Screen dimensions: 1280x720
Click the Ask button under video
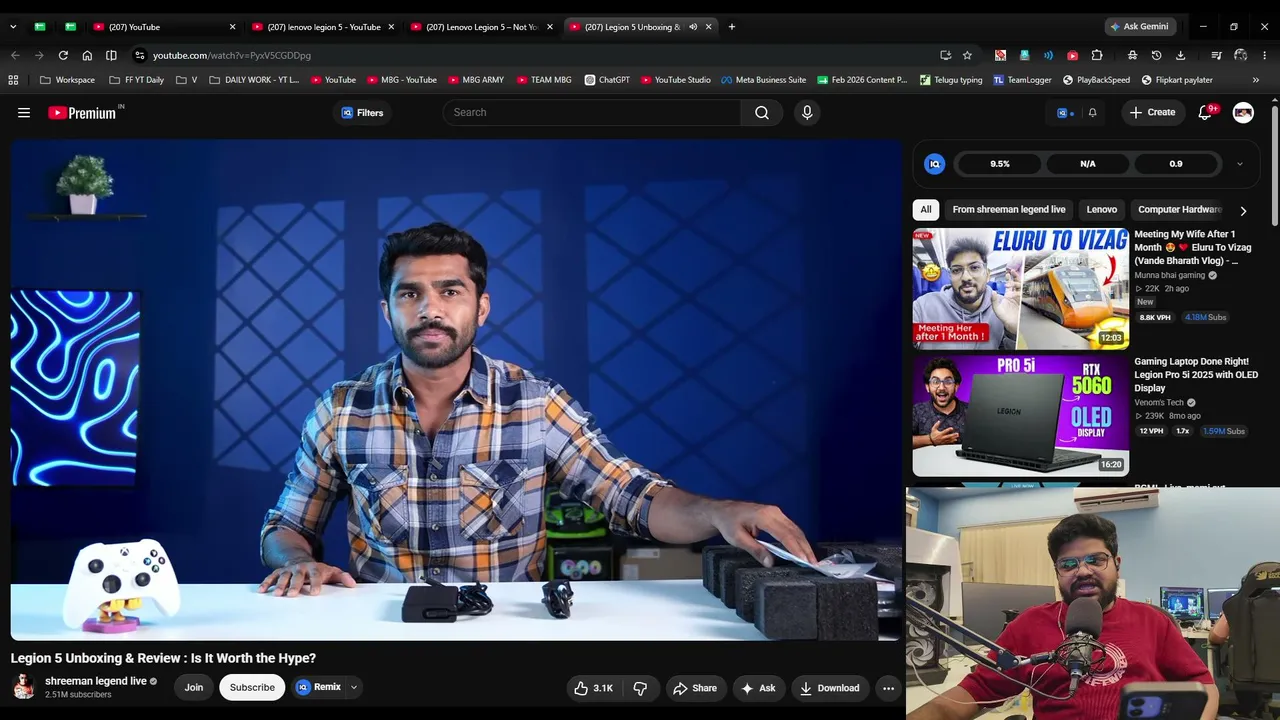758,688
